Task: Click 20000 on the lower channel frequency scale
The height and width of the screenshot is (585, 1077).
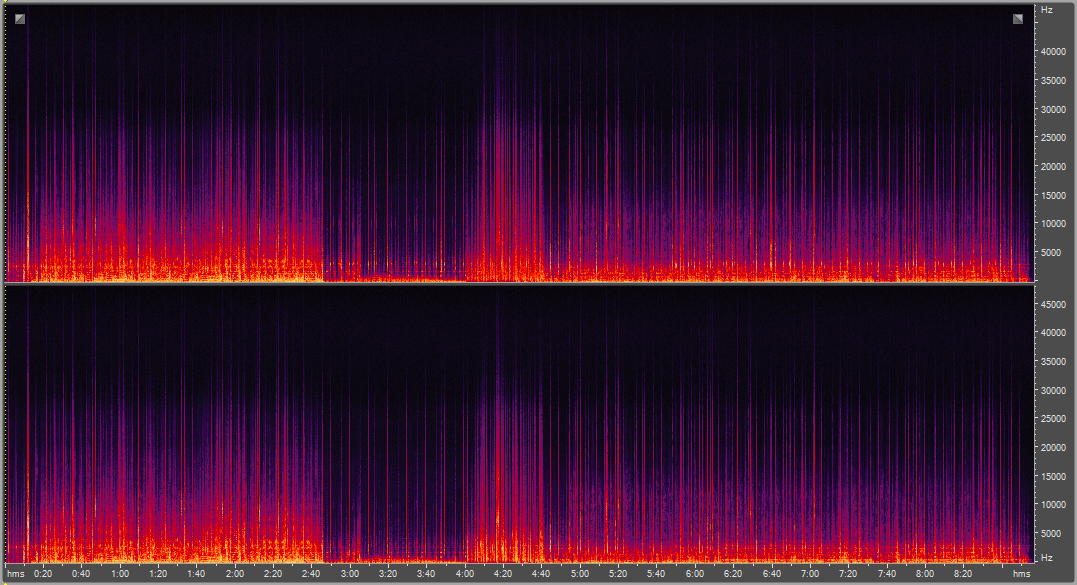Action: [x=1054, y=447]
